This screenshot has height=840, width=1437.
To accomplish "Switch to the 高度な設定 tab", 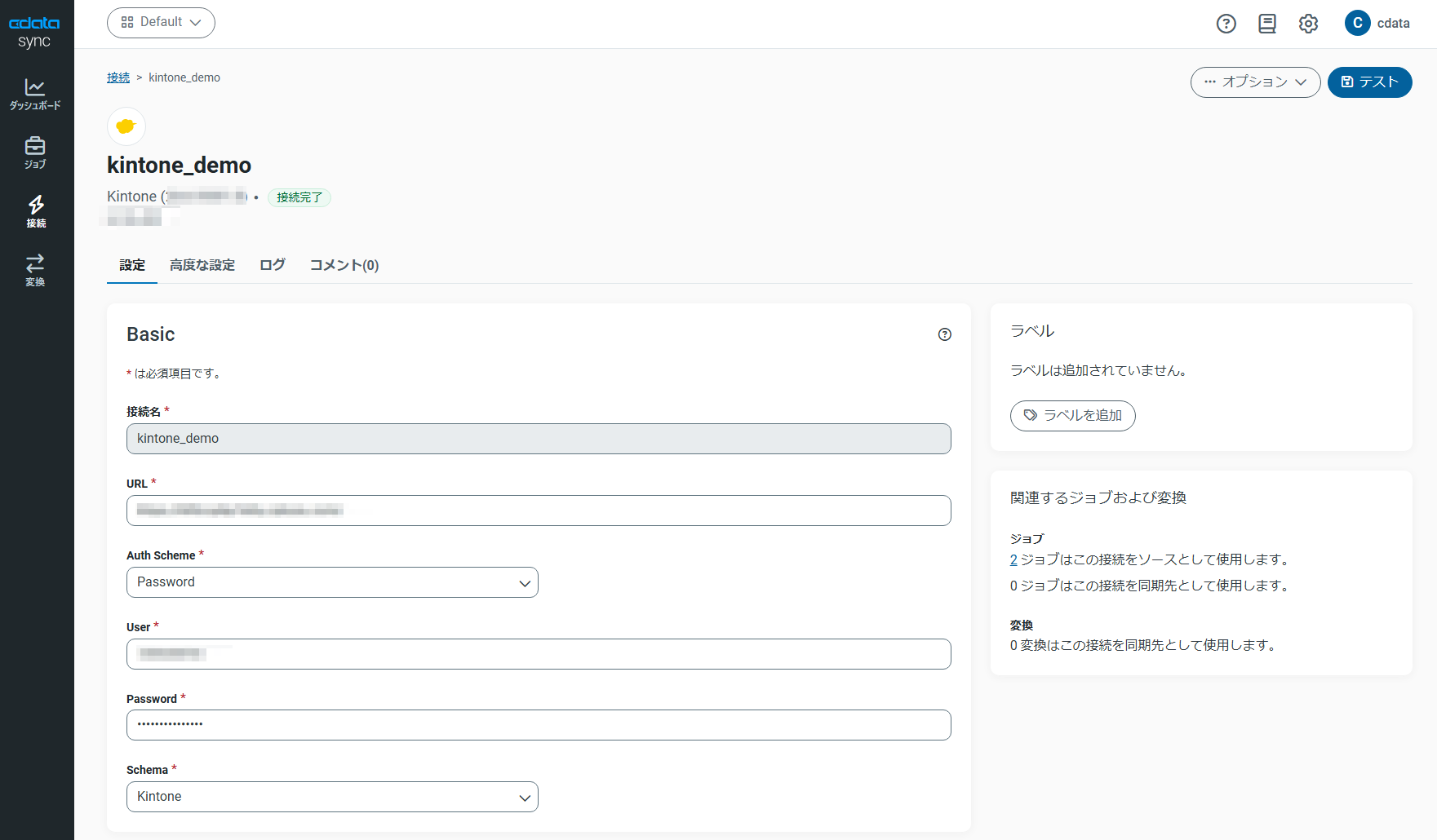I will (202, 265).
